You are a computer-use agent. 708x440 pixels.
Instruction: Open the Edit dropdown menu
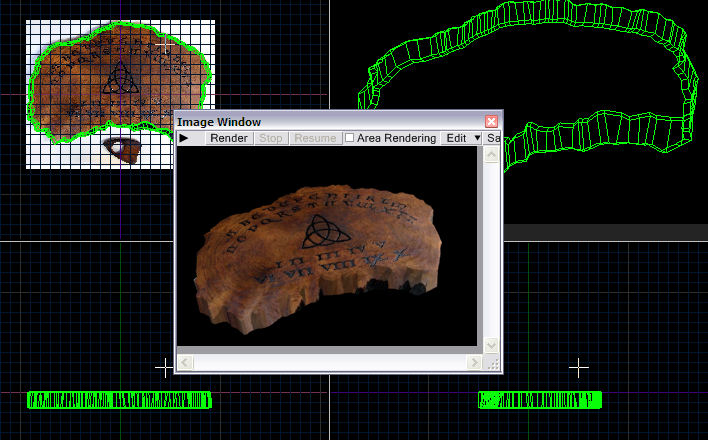point(463,138)
